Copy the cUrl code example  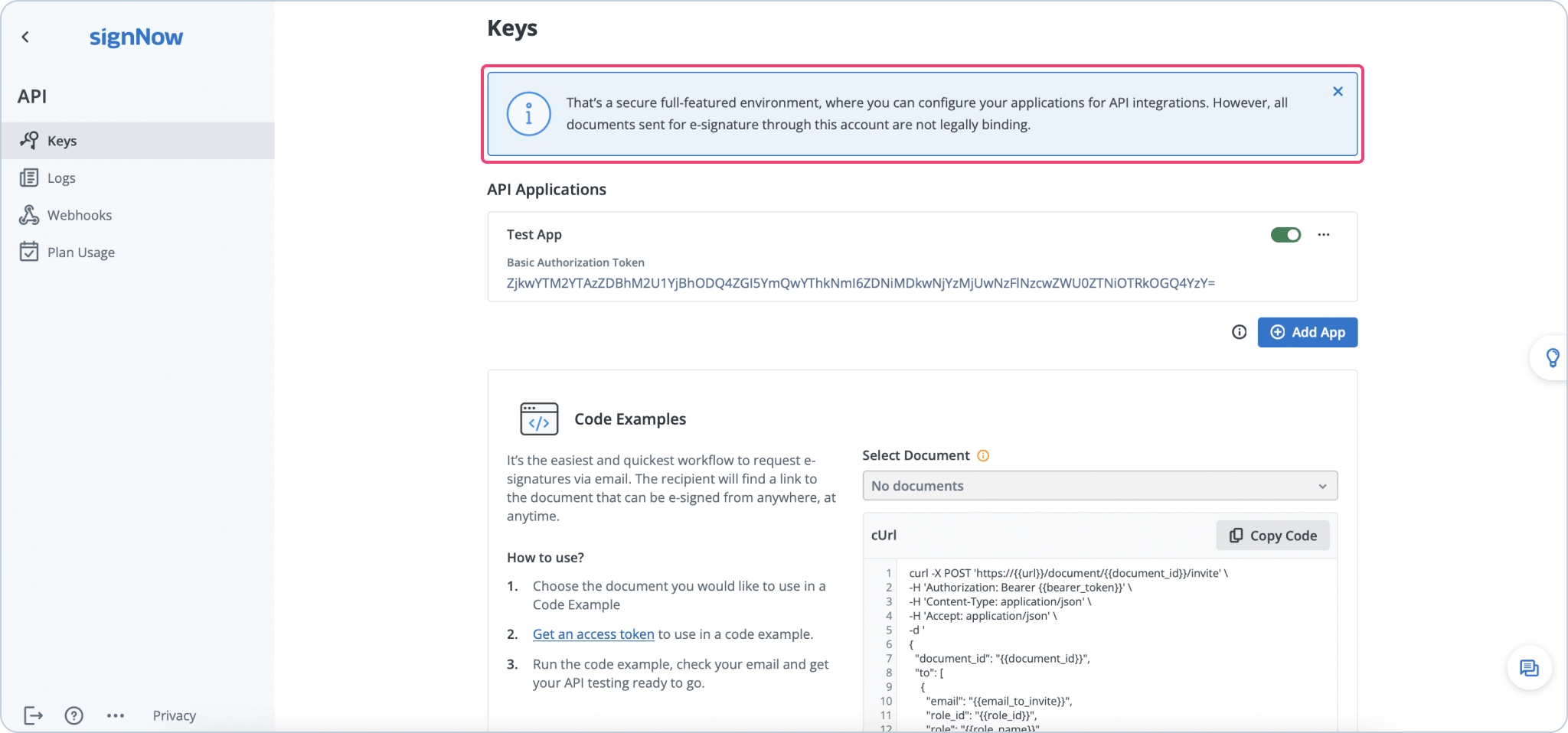coord(1272,536)
